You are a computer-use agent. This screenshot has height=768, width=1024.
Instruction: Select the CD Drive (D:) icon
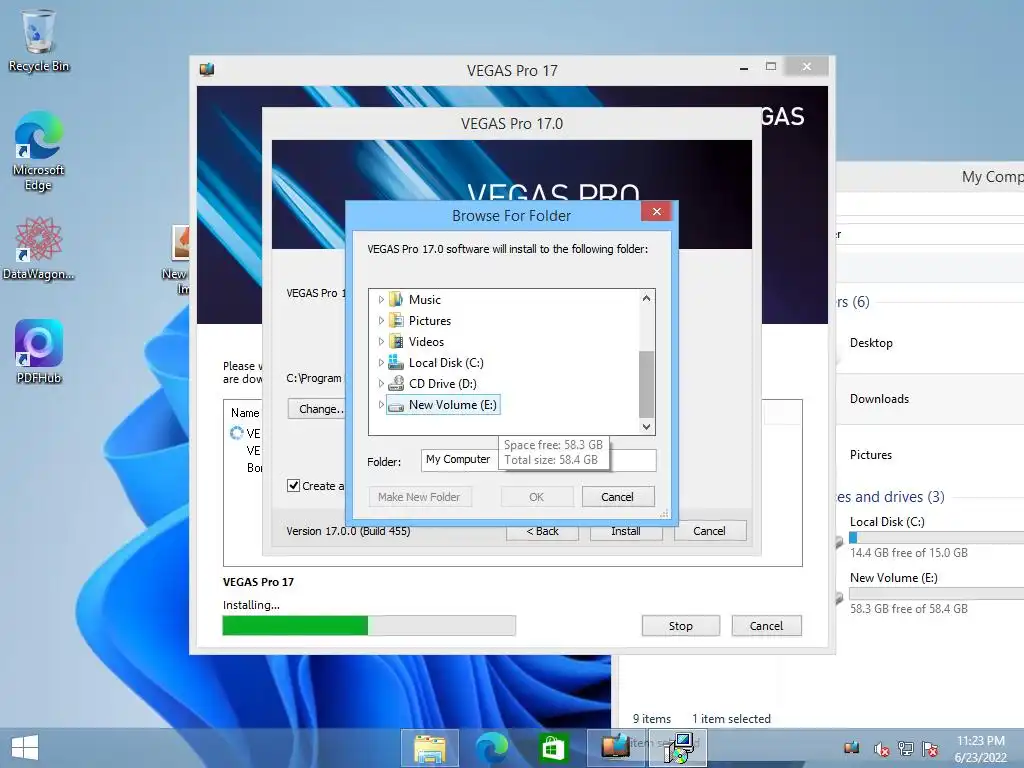click(396, 383)
